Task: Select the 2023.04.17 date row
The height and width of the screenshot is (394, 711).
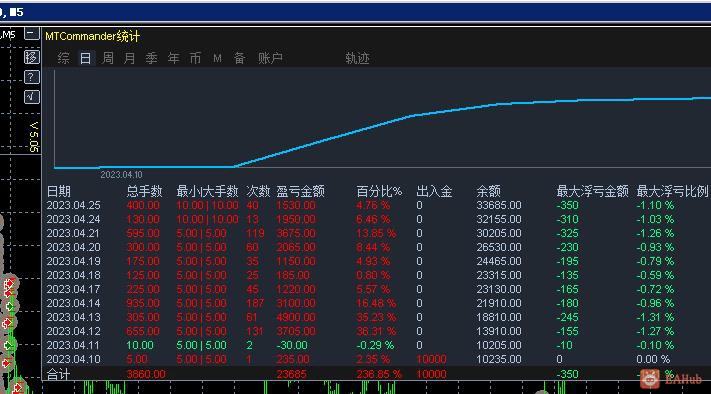Action: (x=73, y=289)
